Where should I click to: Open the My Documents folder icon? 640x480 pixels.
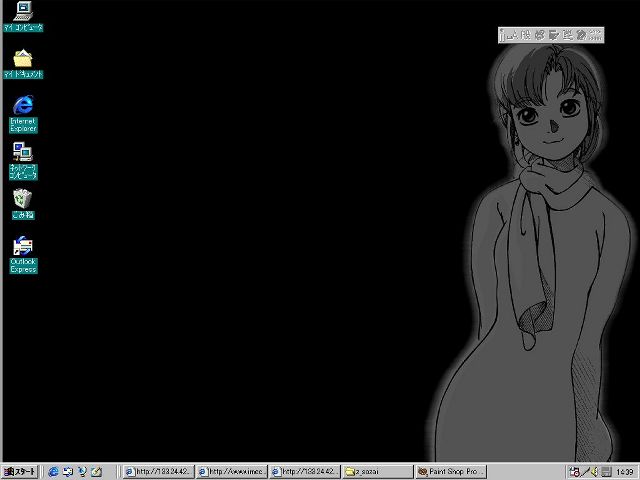pyautogui.click(x=23, y=59)
